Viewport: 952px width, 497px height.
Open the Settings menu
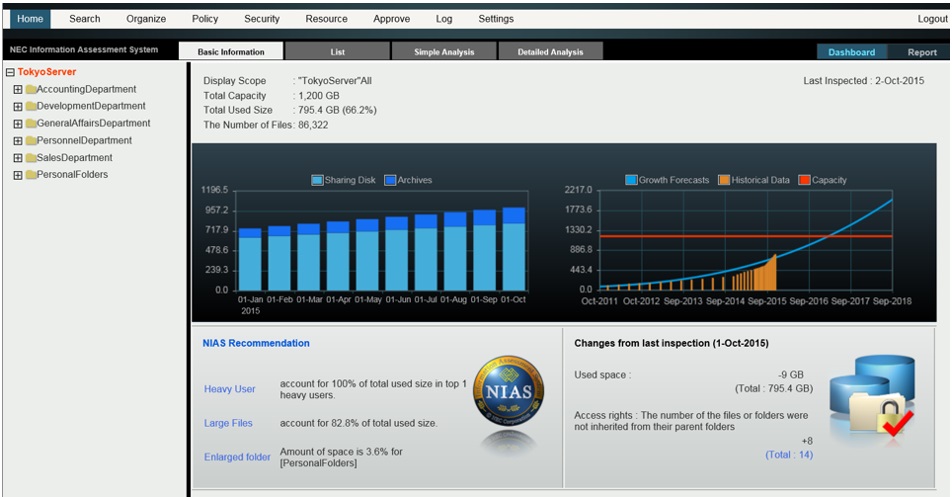click(x=495, y=19)
